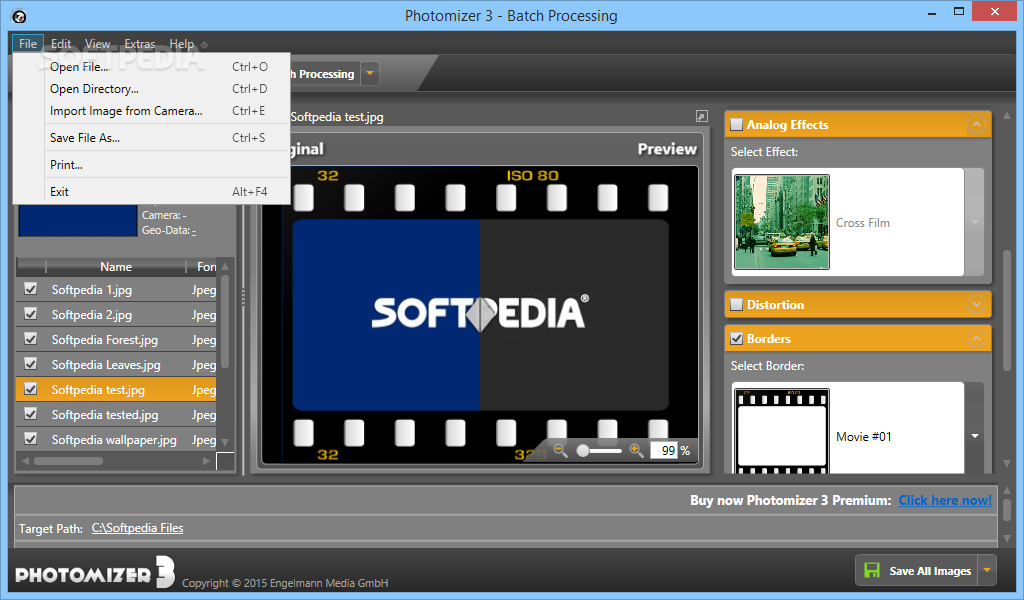Select the Movie #01 border thumbnail
1024x600 pixels.
point(782,431)
